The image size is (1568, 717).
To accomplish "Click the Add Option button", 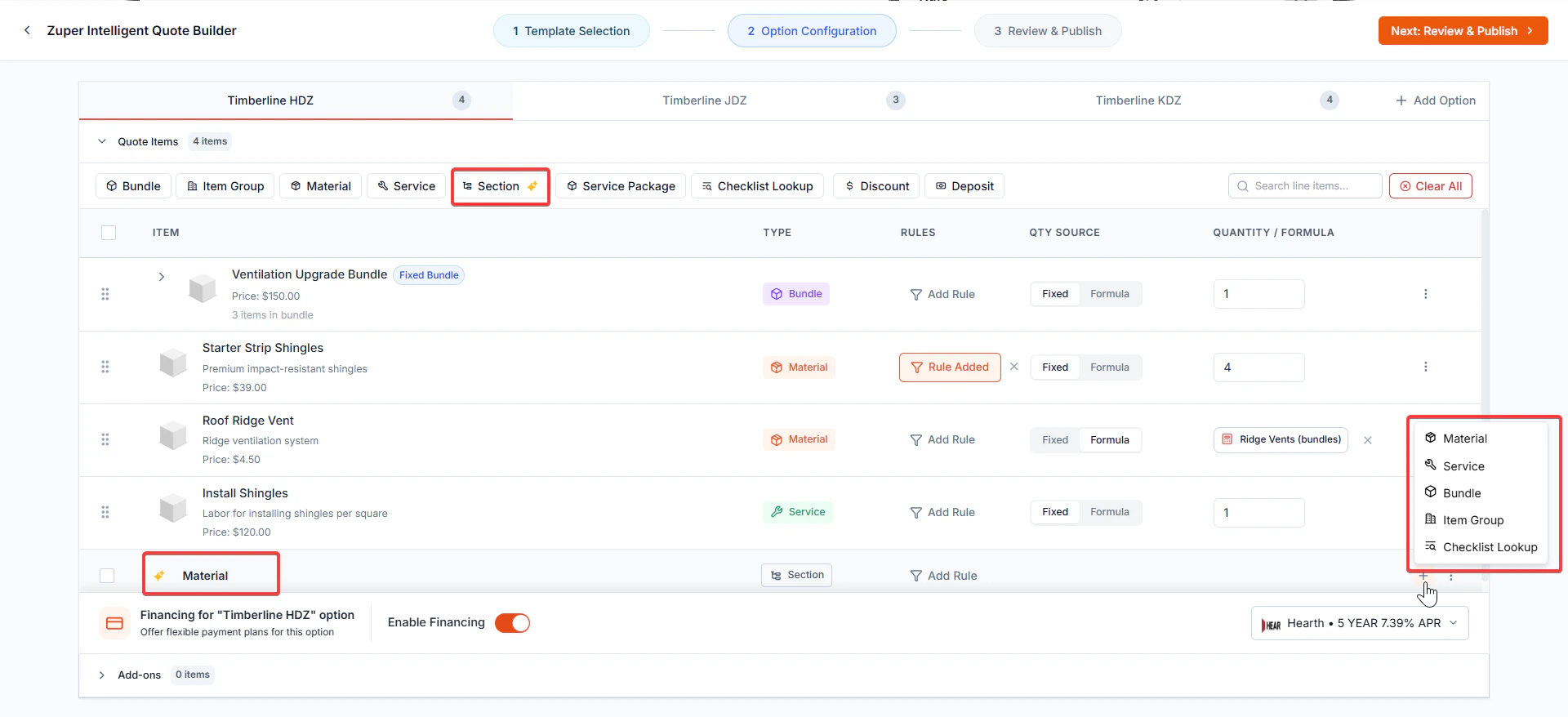I will 1435,100.
